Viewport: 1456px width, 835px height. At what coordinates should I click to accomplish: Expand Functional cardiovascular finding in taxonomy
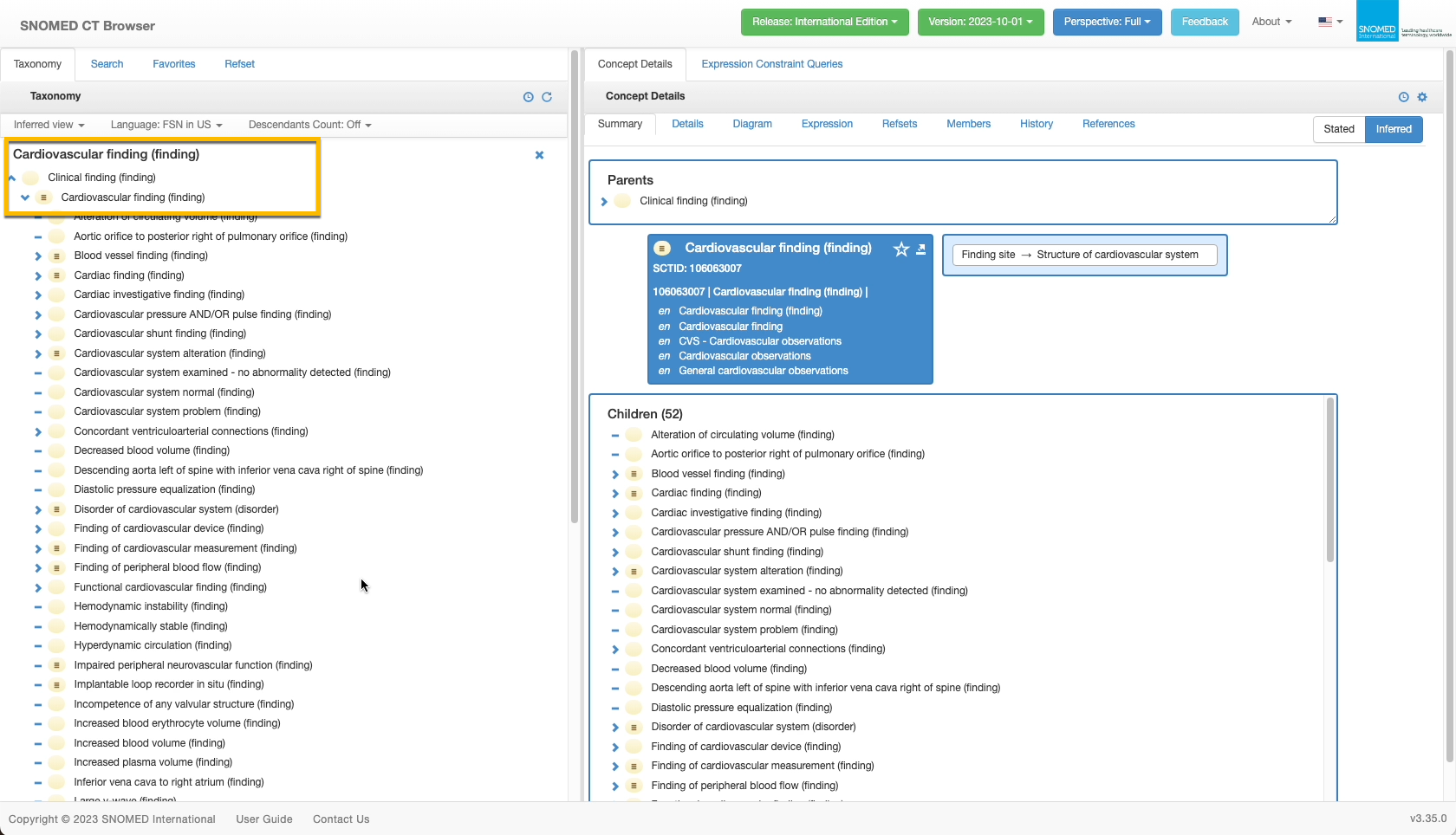[x=37, y=587]
